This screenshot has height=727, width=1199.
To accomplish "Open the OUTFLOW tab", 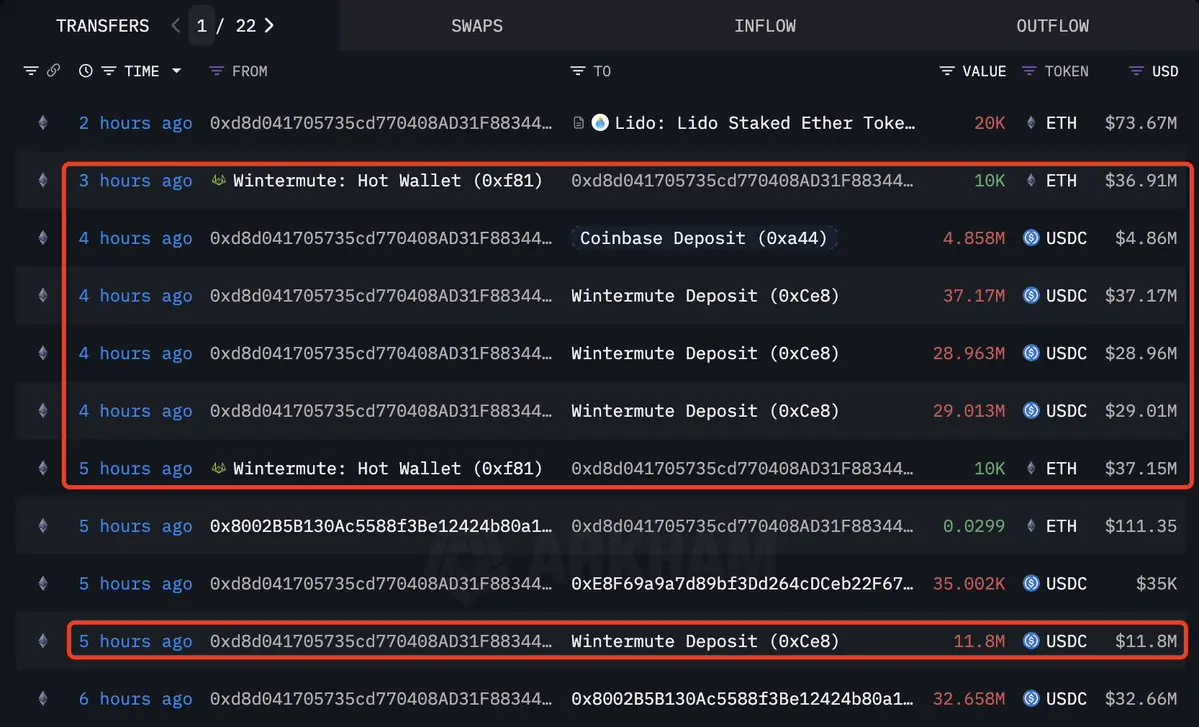I will 1052,26.
